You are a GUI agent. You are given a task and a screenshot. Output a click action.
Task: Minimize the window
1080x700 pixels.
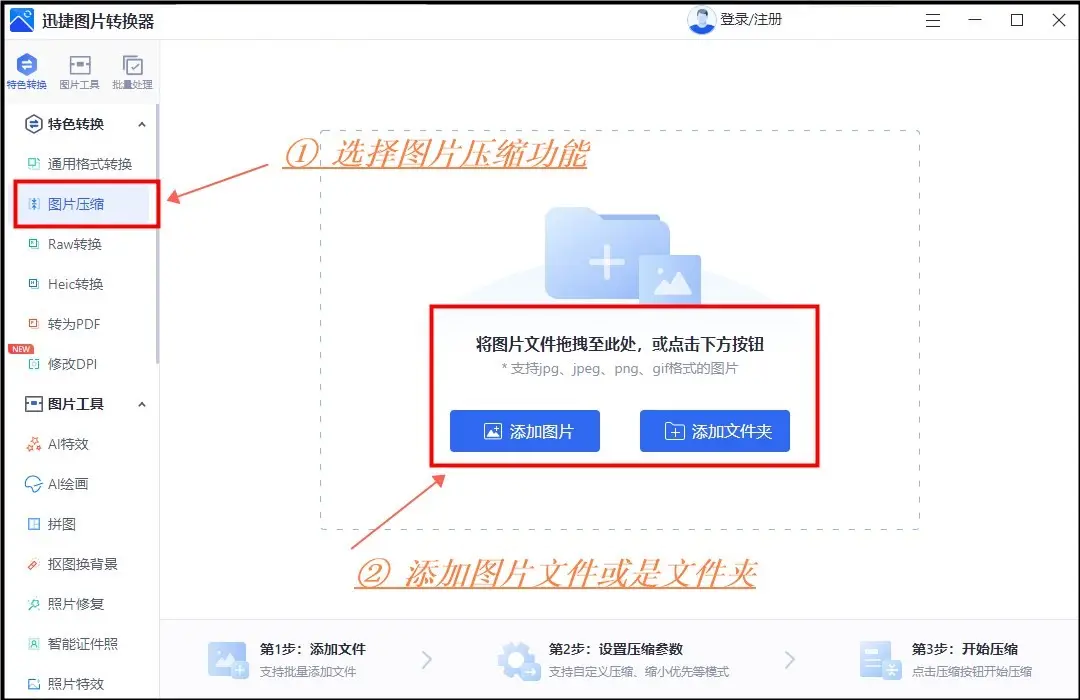(975, 20)
